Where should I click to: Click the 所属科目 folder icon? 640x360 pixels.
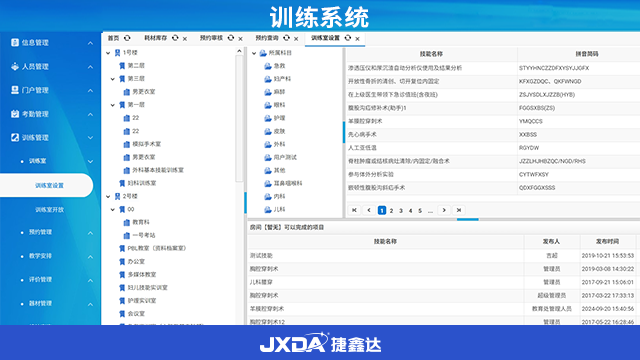click(263, 53)
